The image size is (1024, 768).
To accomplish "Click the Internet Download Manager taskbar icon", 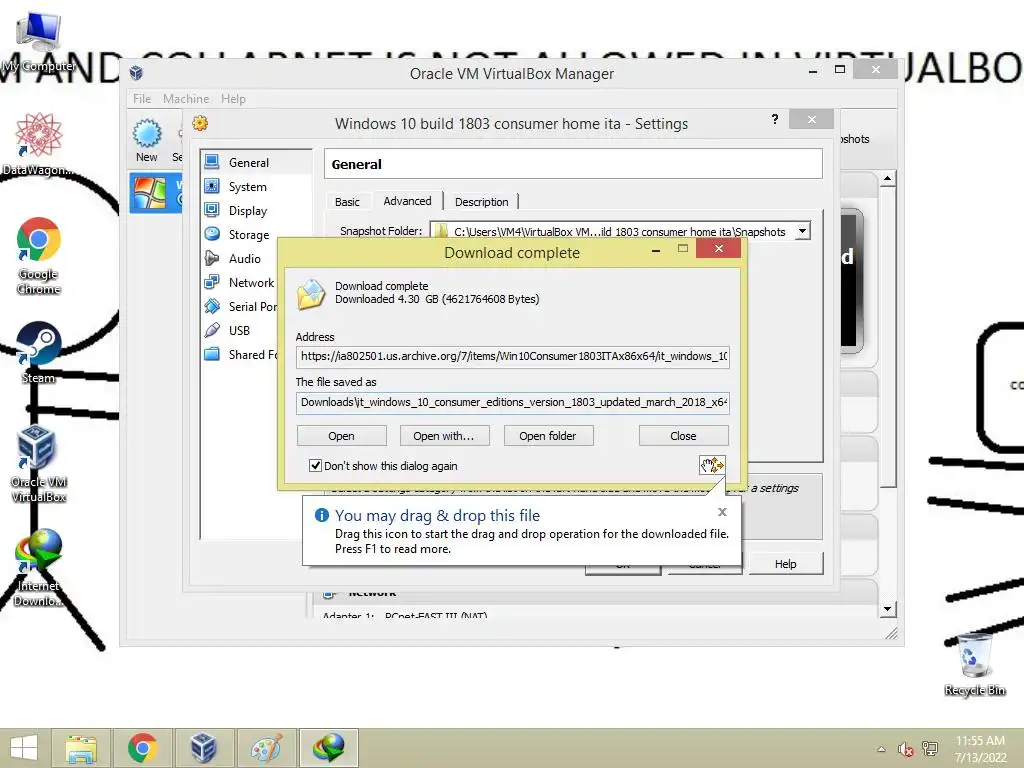I will pos(328,748).
